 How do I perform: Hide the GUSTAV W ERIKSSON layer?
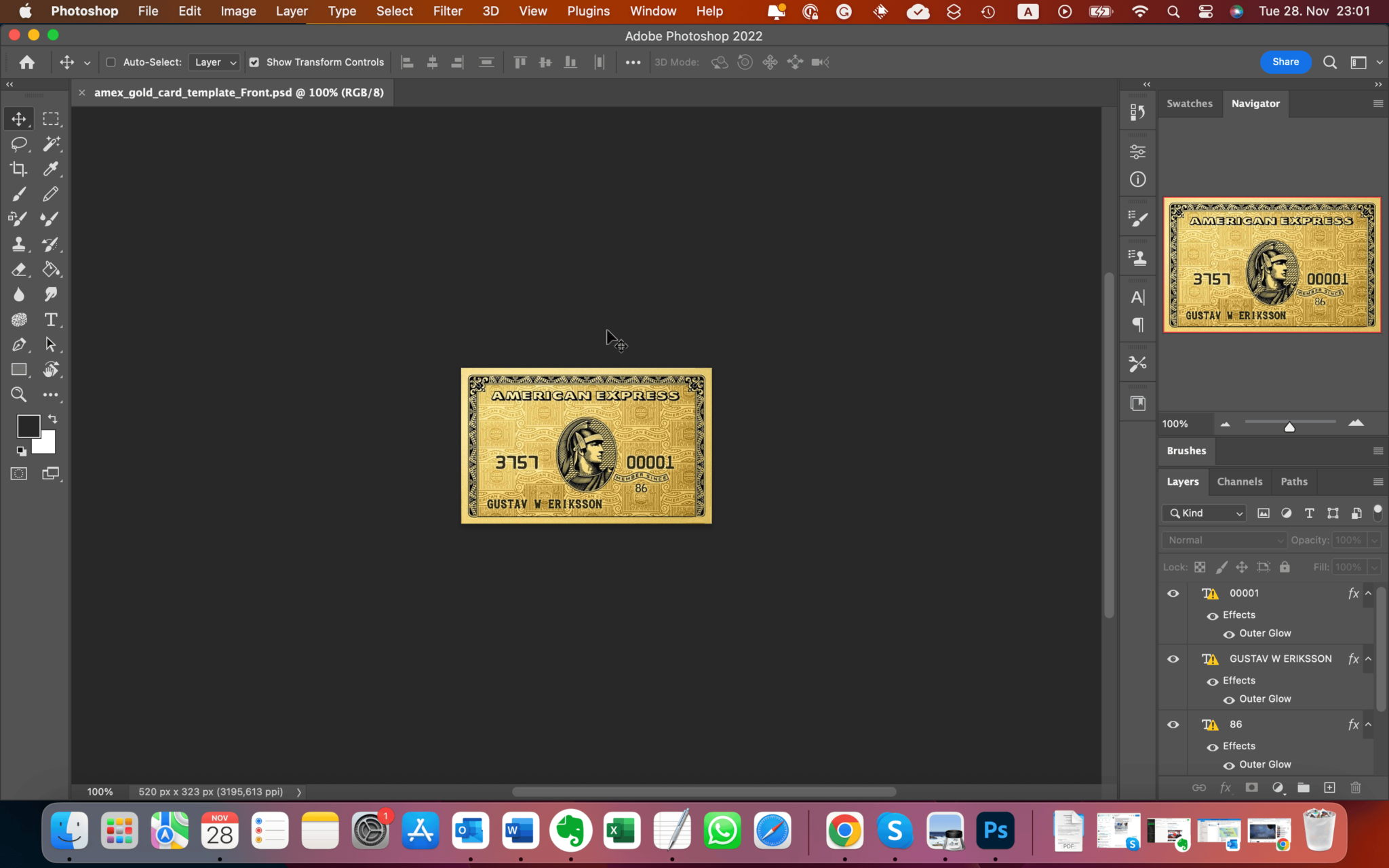[x=1173, y=658]
